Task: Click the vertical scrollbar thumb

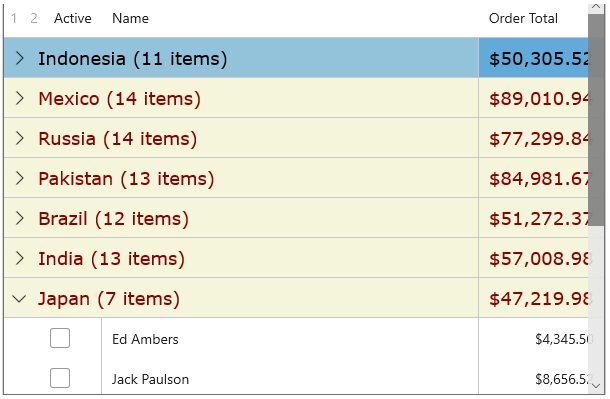Action: point(596,120)
